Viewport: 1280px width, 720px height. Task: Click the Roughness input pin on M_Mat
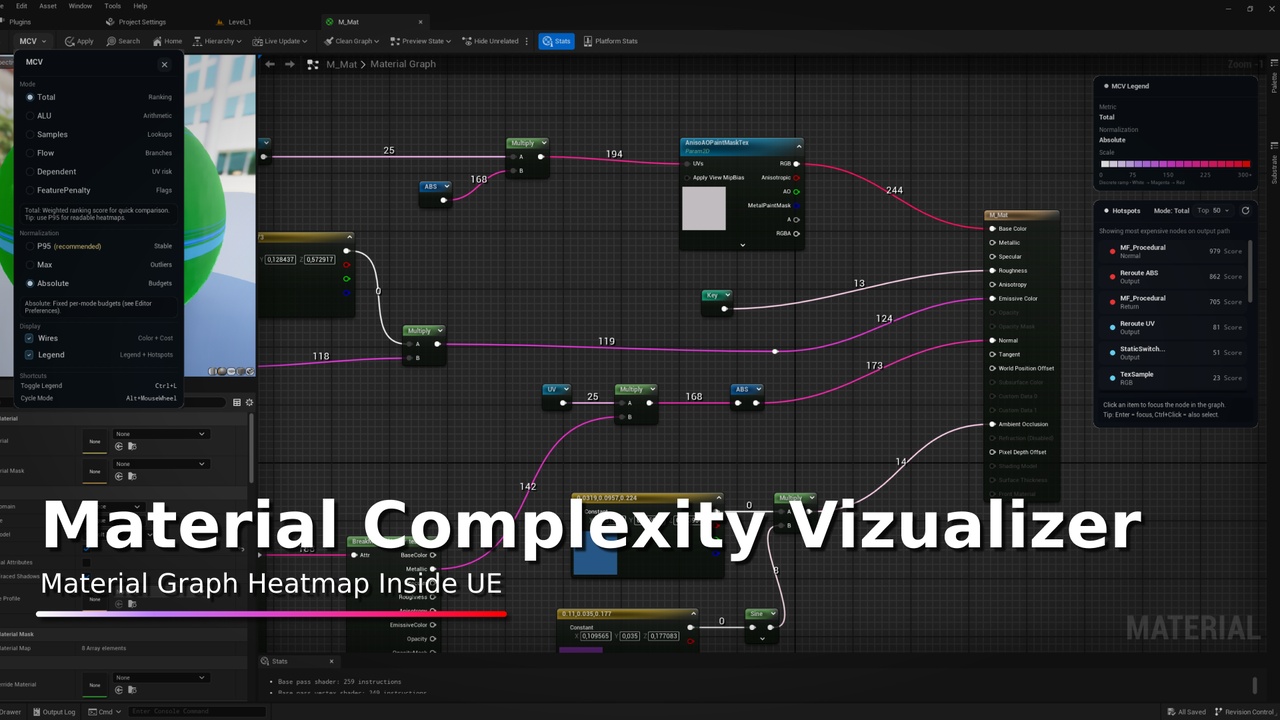coord(992,270)
